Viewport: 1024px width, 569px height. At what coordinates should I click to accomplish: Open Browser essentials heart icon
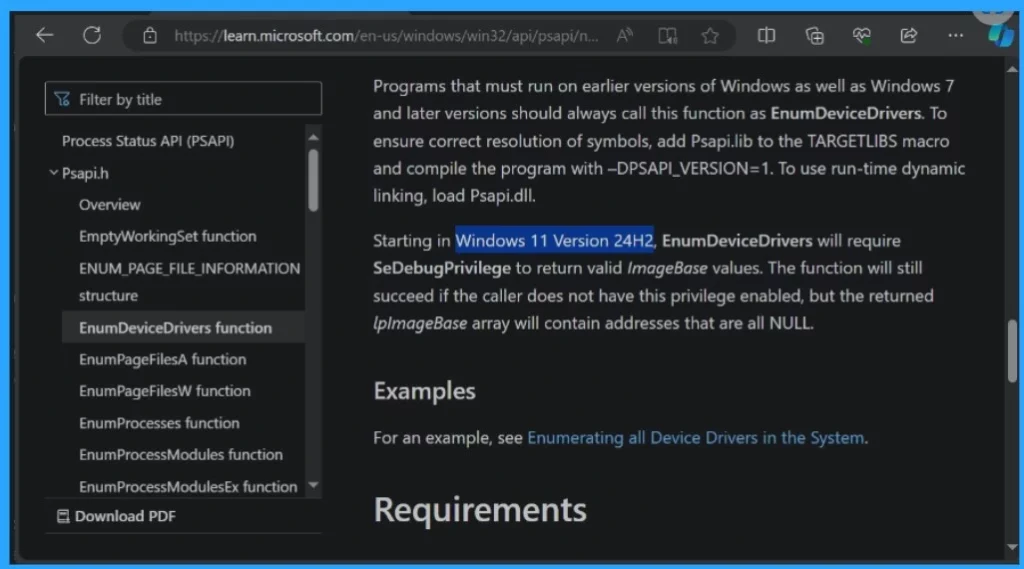(x=861, y=35)
